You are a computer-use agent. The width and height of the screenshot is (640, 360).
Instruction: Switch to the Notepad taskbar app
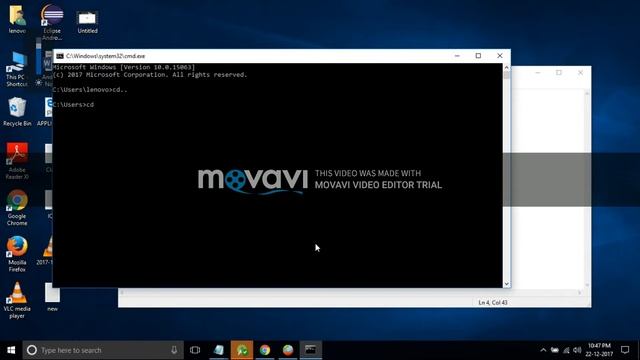219,350
